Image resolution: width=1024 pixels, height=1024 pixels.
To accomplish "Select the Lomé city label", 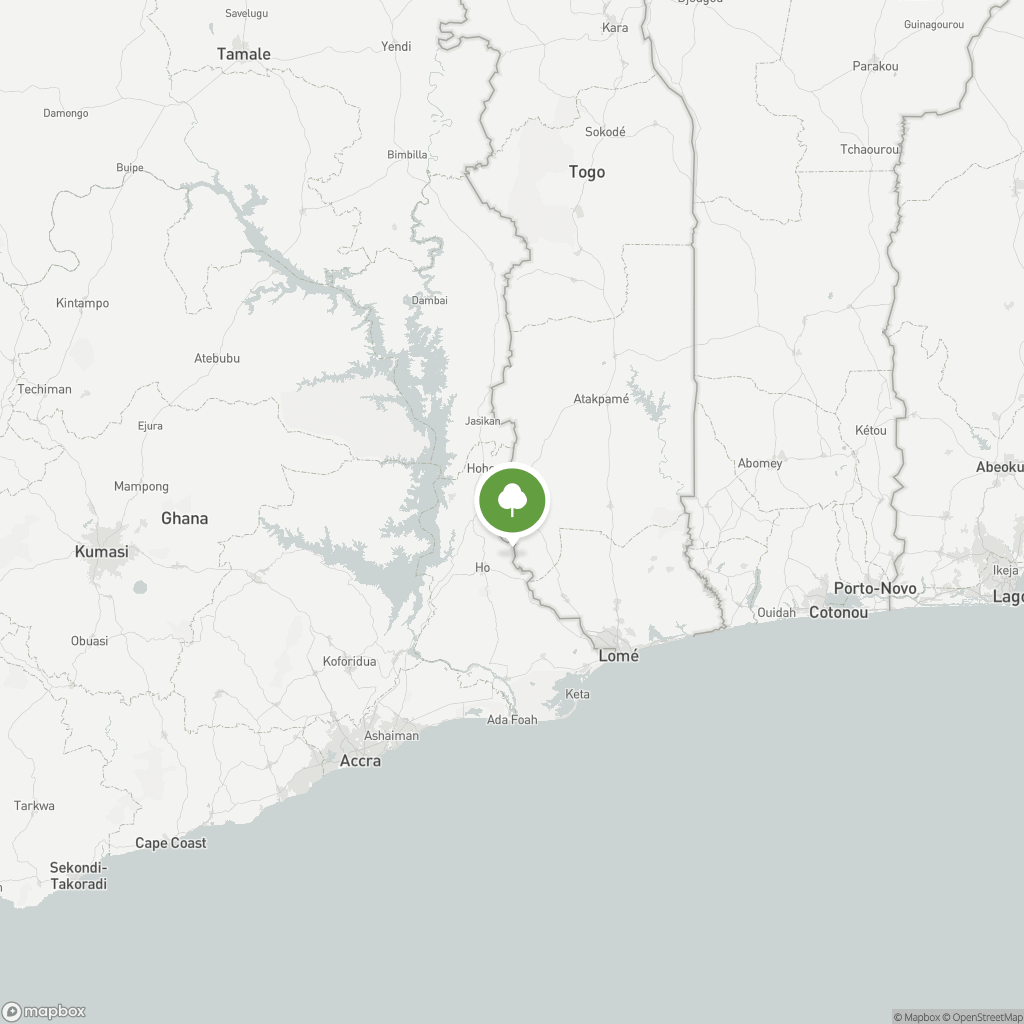I will click(x=618, y=656).
